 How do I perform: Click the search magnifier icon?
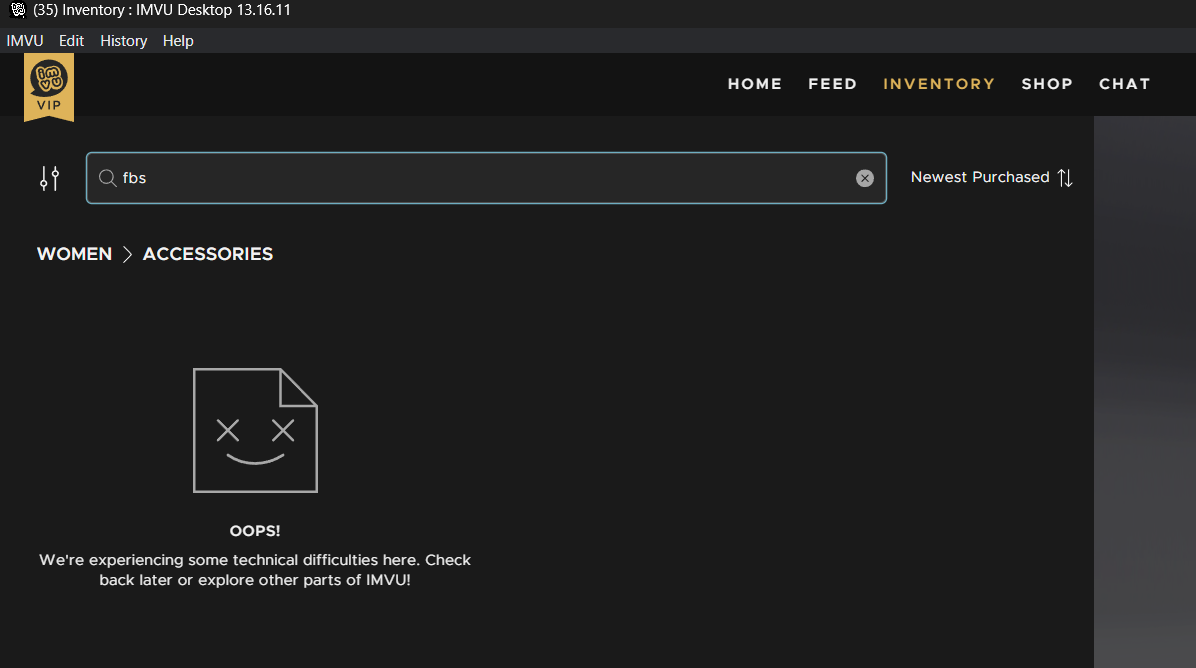coord(108,178)
